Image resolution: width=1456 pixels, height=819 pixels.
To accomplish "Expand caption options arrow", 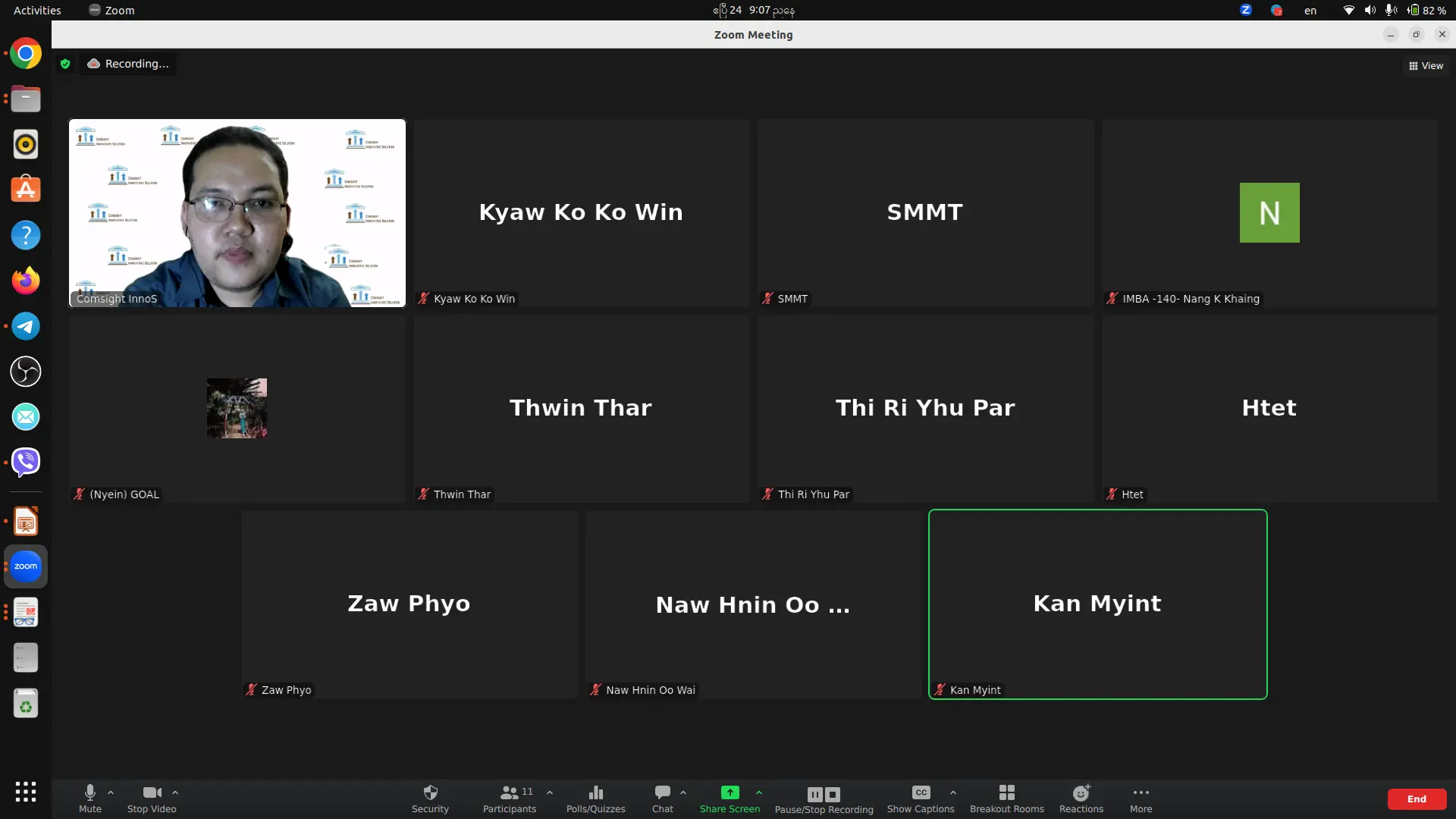I will click(953, 792).
